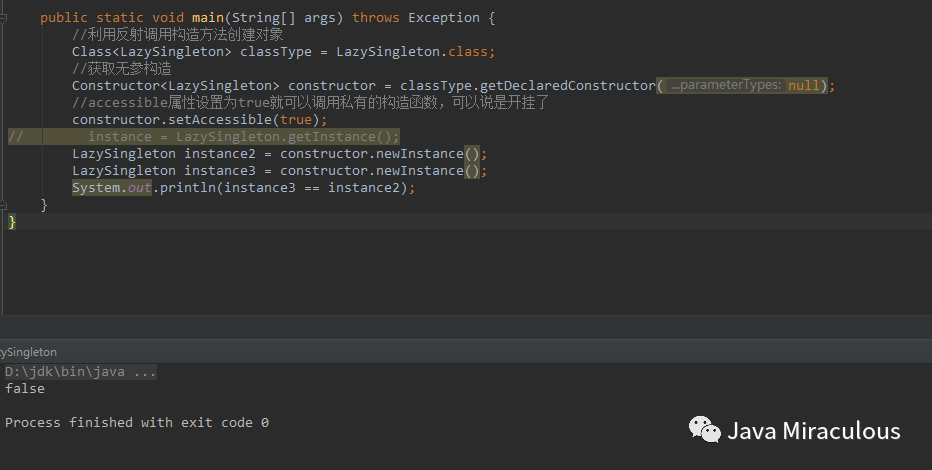Click the 'throws Exception' clause
This screenshot has width=932, height=470.
tap(424, 18)
